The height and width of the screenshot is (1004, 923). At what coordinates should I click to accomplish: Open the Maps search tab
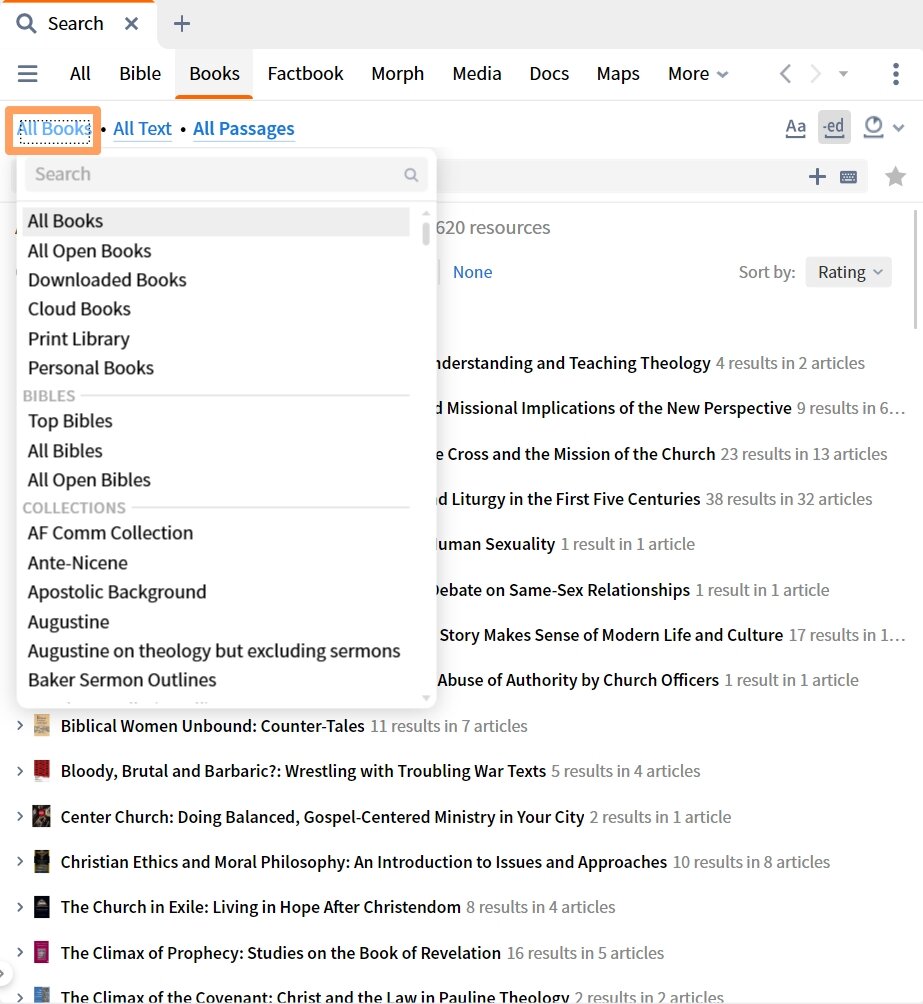click(x=618, y=74)
